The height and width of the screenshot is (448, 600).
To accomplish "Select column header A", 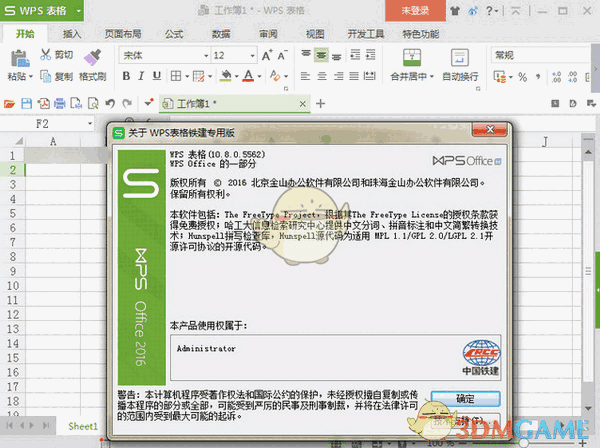I will tap(53, 142).
